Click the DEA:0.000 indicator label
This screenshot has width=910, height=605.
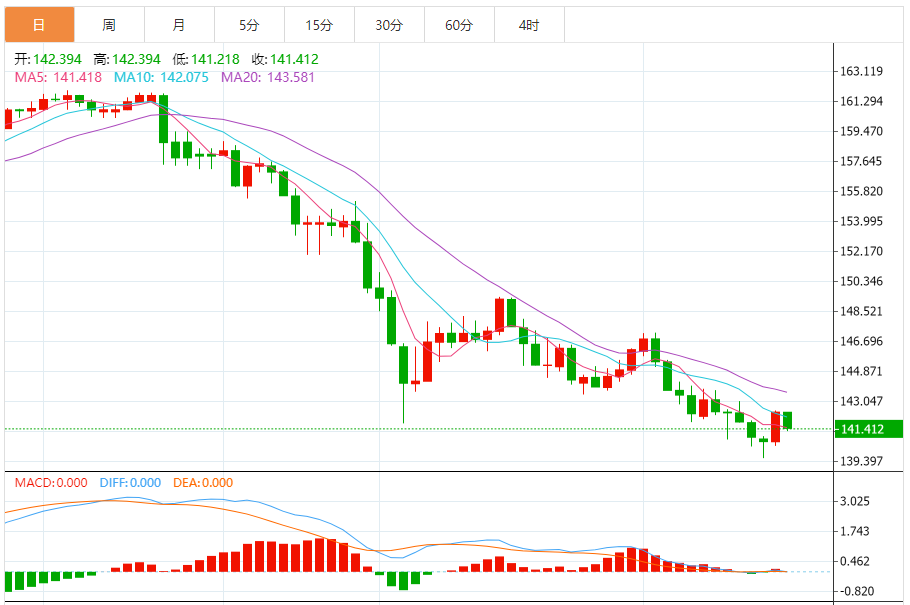pyautogui.click(x=203, y=482)
